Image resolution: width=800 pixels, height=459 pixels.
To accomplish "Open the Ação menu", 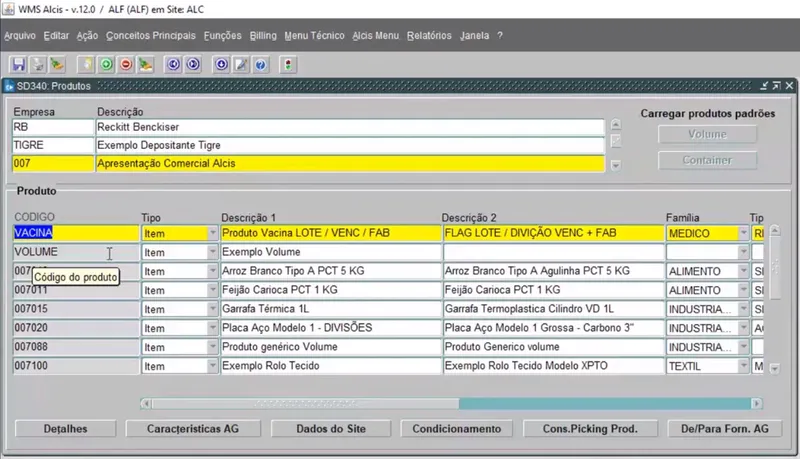I will click(87, 36).
